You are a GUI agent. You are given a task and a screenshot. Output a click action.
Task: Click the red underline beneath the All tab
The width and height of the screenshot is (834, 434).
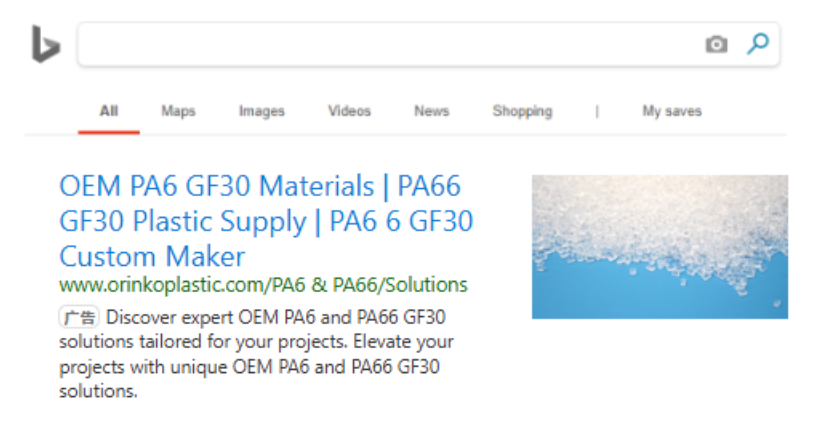[109, 132]
